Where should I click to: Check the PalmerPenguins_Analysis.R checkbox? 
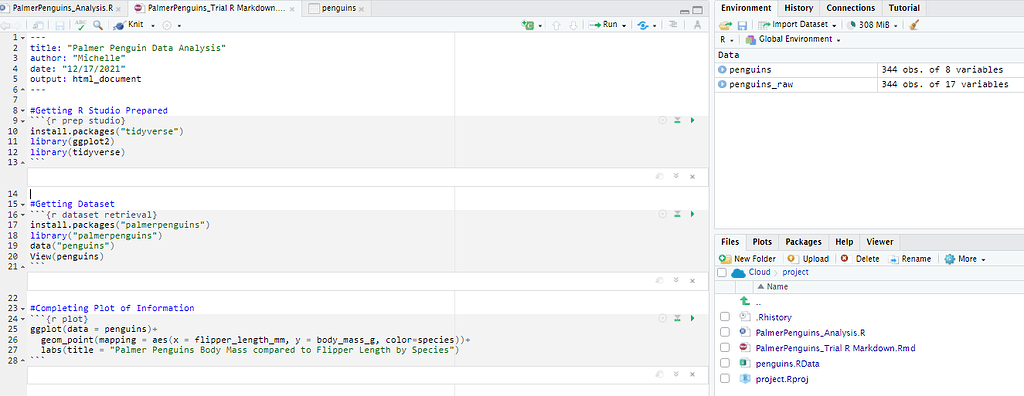(x=724, y=332)
